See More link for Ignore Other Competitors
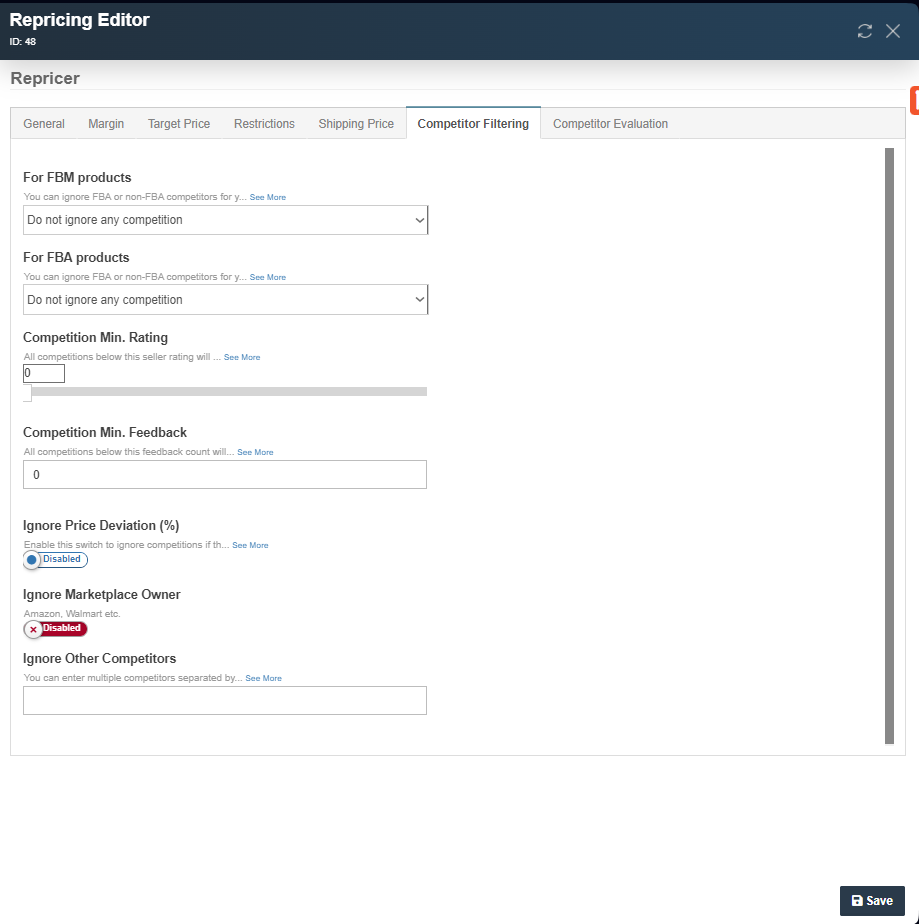 coord(263,679)
